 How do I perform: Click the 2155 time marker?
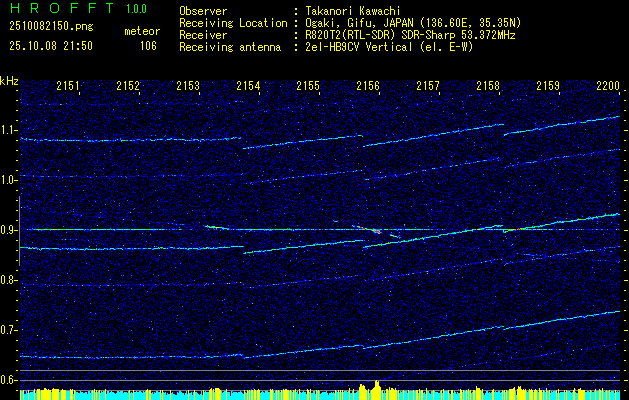tap(308, 85)
